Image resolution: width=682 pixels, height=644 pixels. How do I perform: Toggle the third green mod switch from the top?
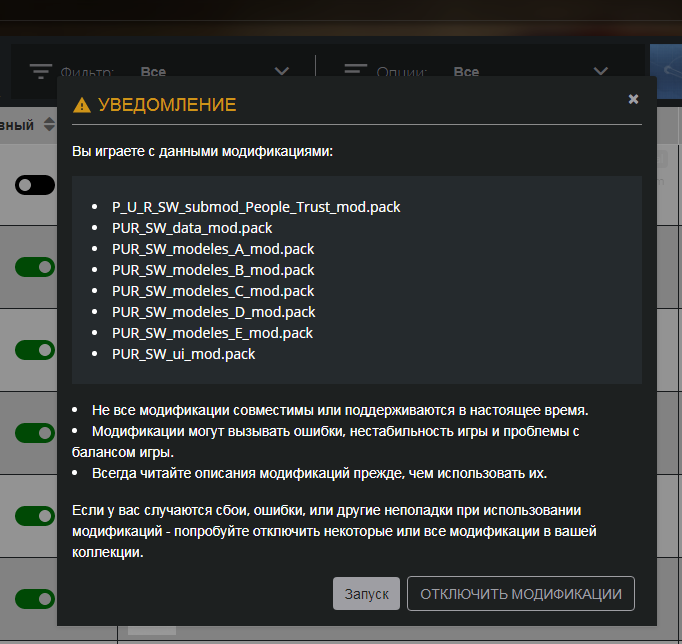[x=34, y=432]
